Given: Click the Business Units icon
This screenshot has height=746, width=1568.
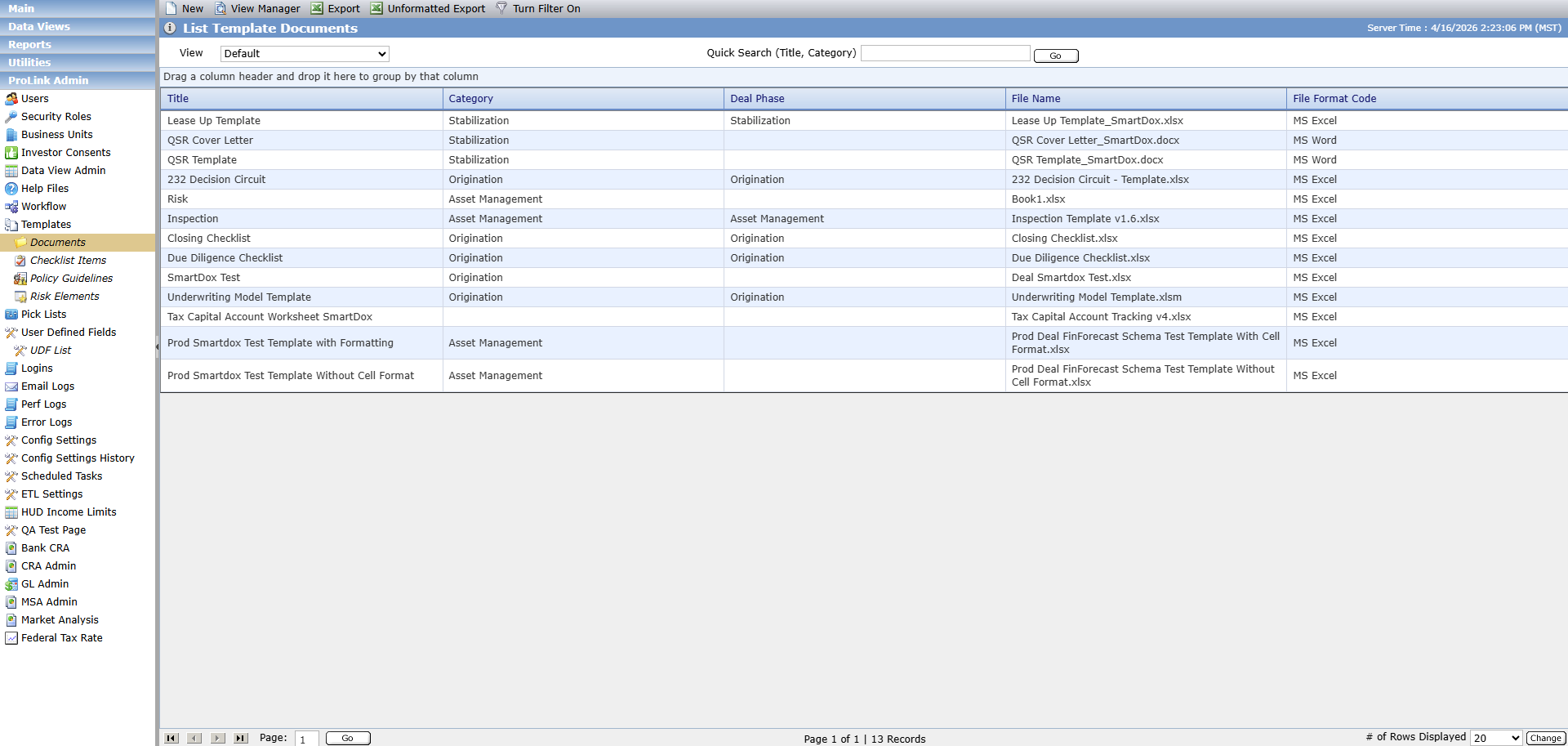Looking at the screenshot, I should pyautogui.click(x=11, y=135).
